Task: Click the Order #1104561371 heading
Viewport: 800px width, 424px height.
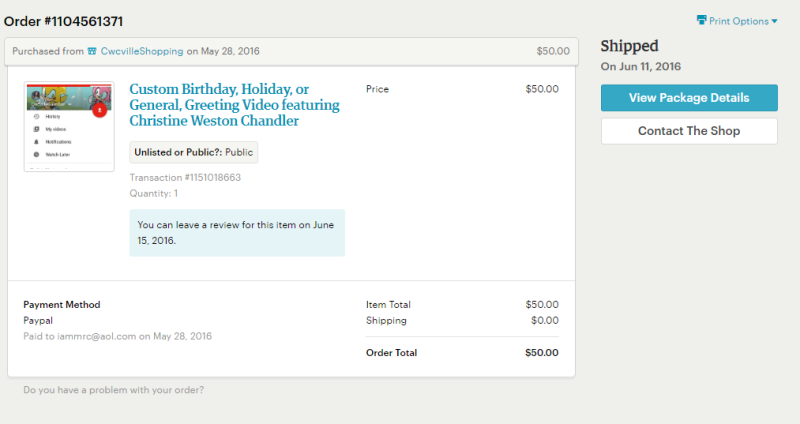Action: (64, 21)
